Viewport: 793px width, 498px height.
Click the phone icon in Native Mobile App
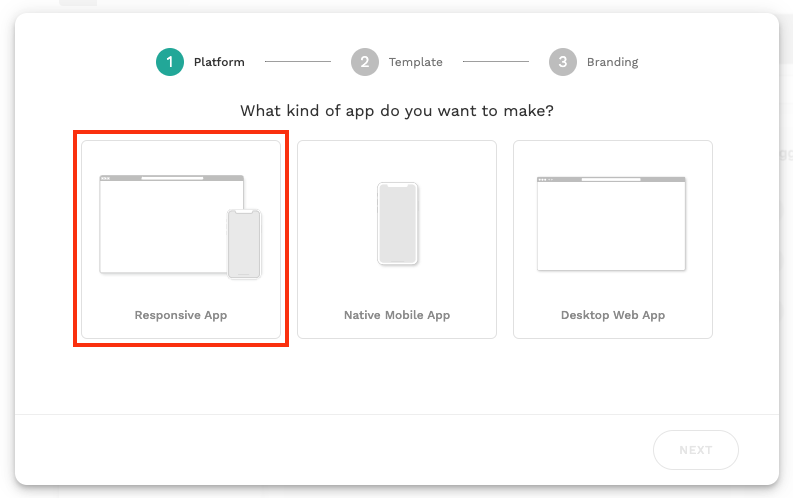(397, 224)
